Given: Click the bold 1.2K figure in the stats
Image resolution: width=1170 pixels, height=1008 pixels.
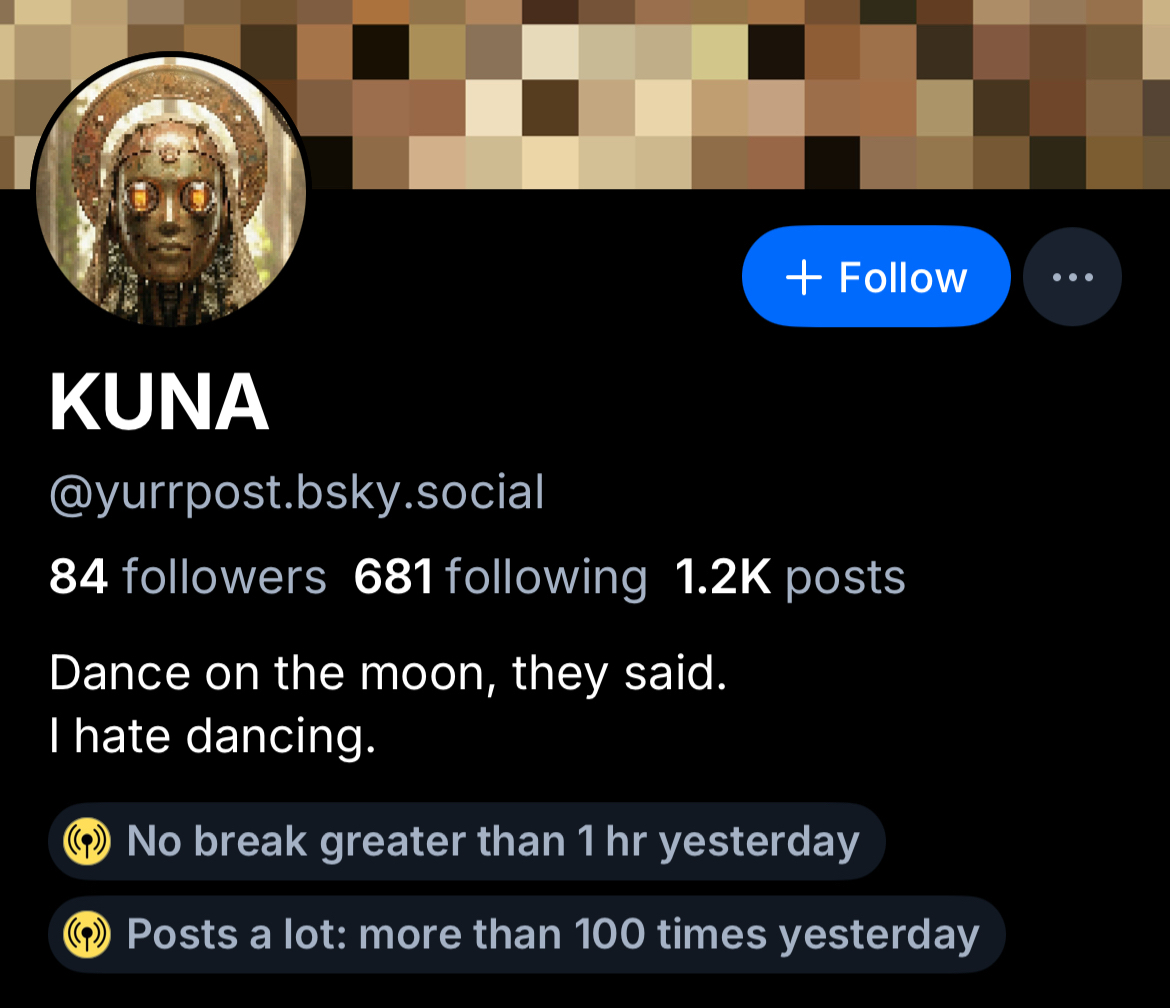Looking at the screenshot, I should point(723,577).
